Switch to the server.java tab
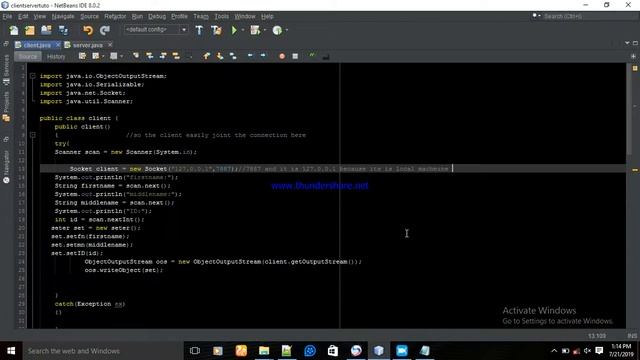Image resolution: width=640 pixels, height=360 pixels. [x=88, y=45]
